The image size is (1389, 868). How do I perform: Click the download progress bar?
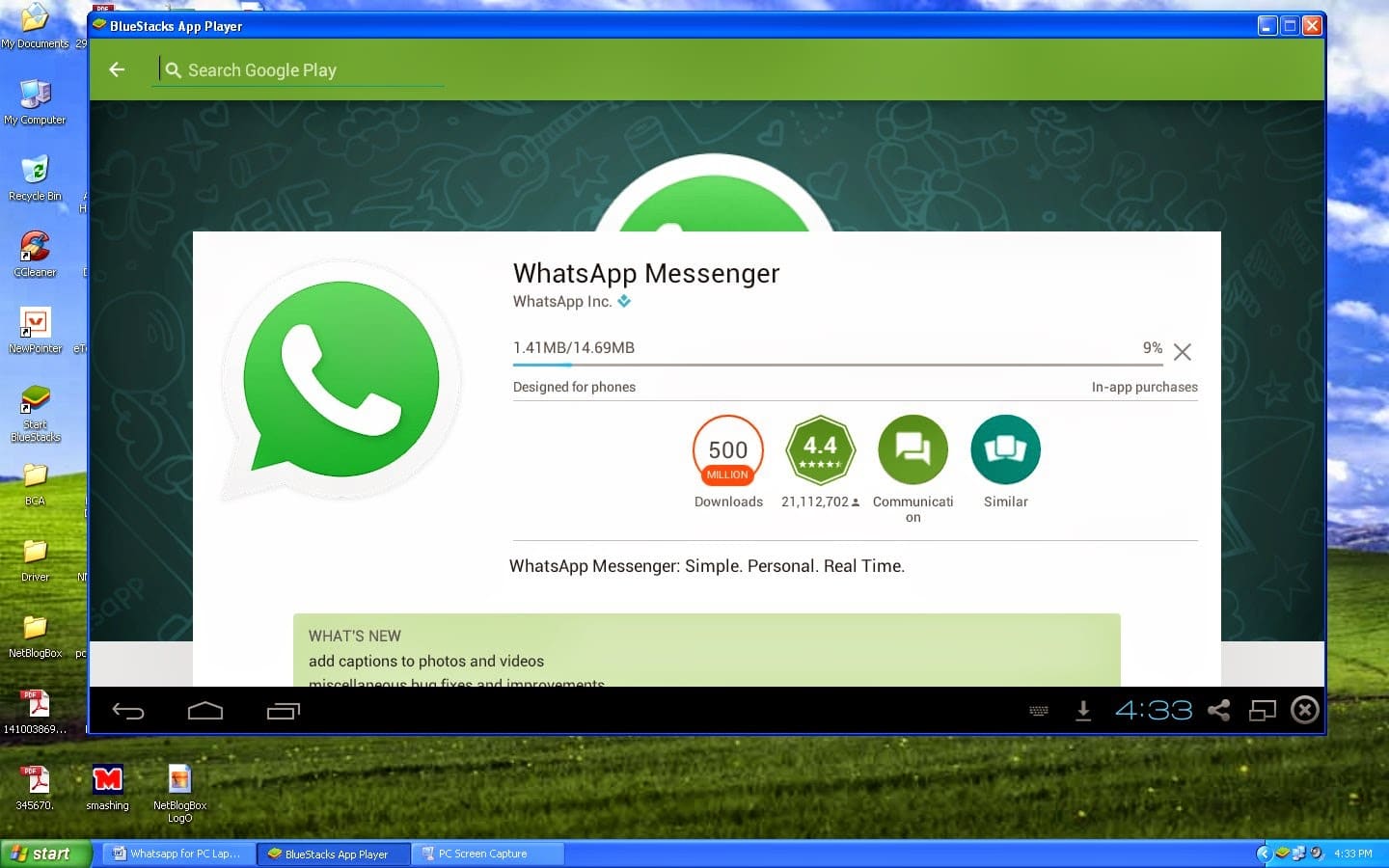pyautogui.click(x=837, y=365)
